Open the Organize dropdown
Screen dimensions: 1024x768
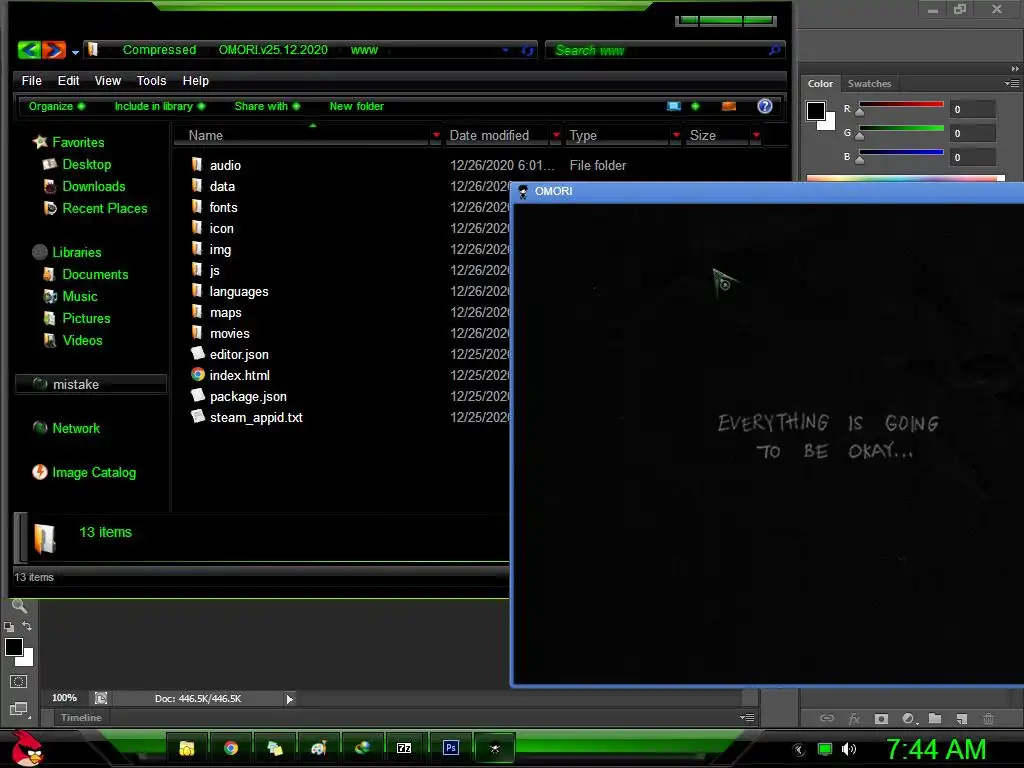56,106
